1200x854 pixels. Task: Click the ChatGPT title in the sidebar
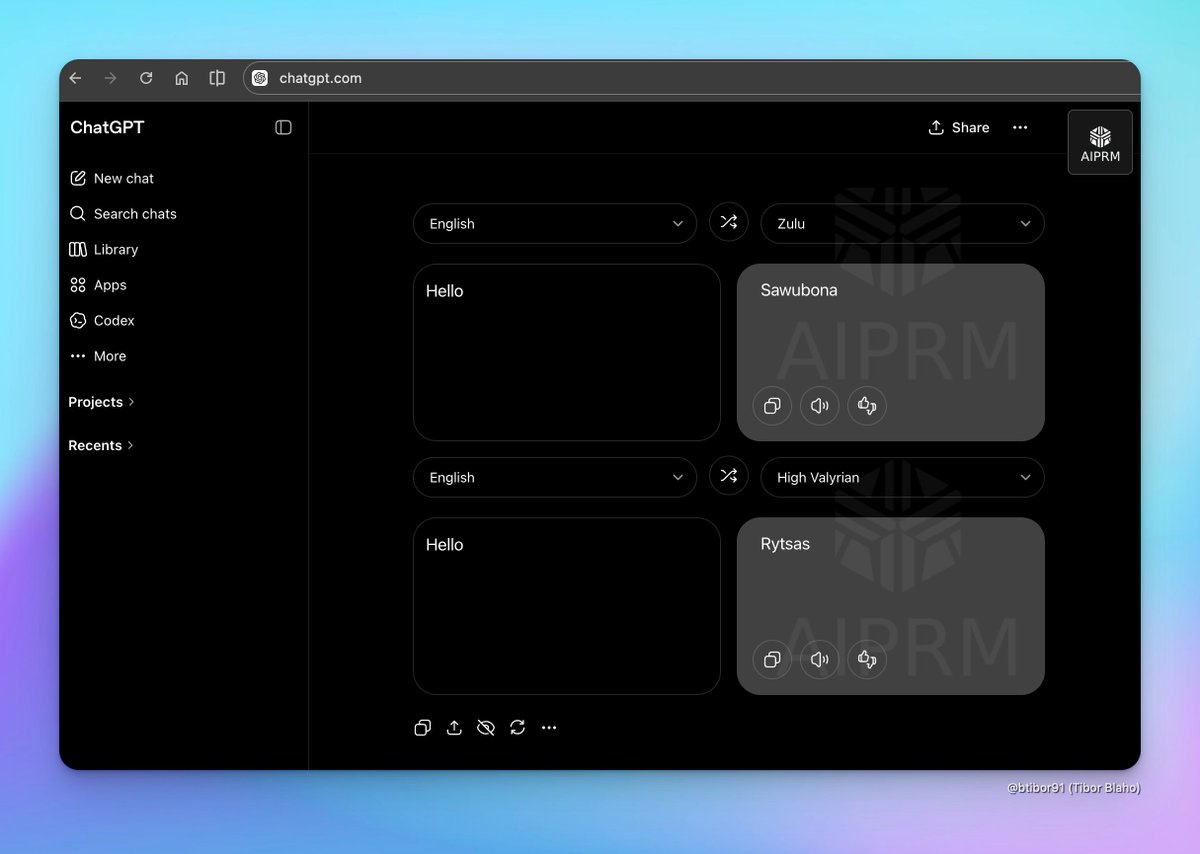(x=107, y=127)
